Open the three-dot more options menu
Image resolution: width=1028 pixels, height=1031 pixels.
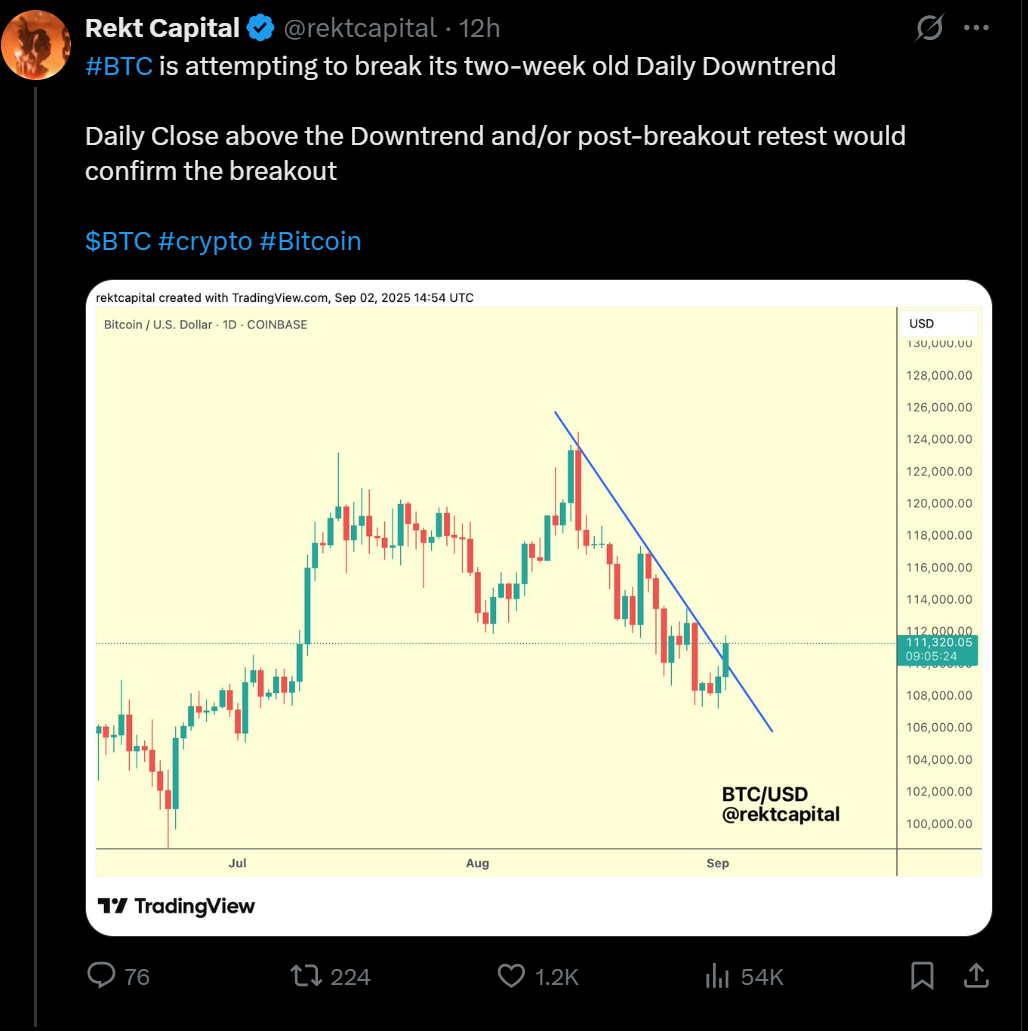click(976, 29)
